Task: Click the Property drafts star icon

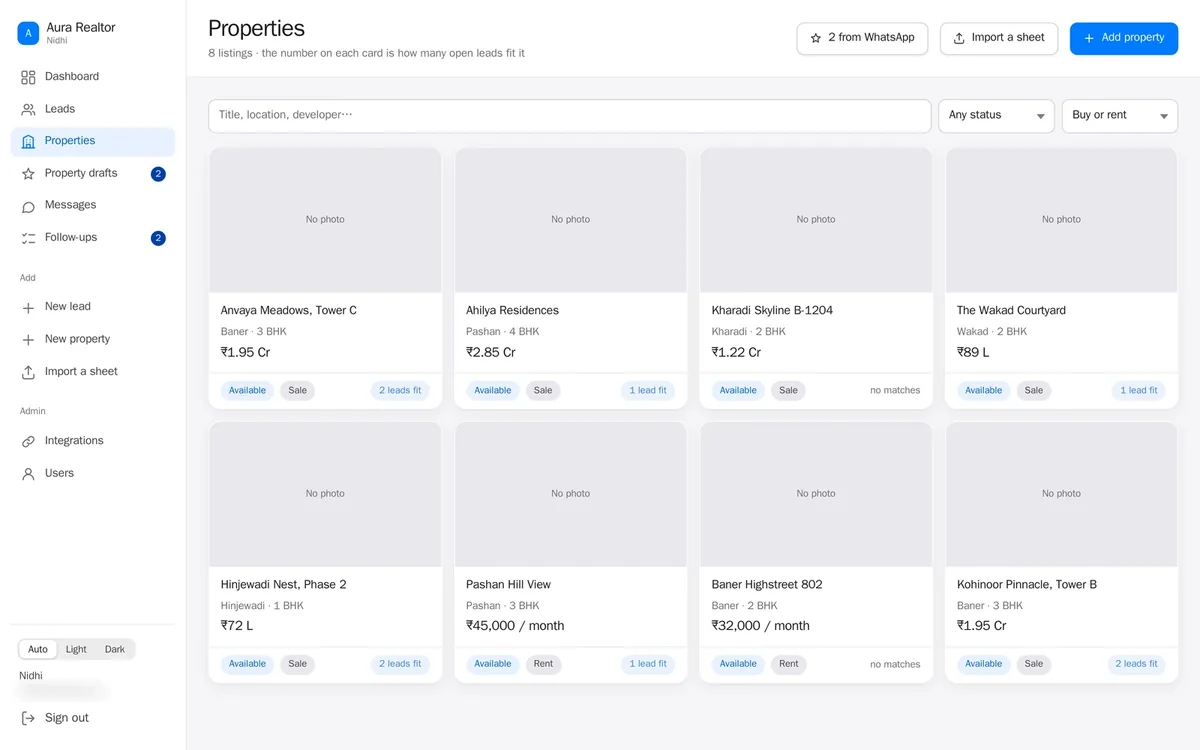Action: tap(28, 174)
